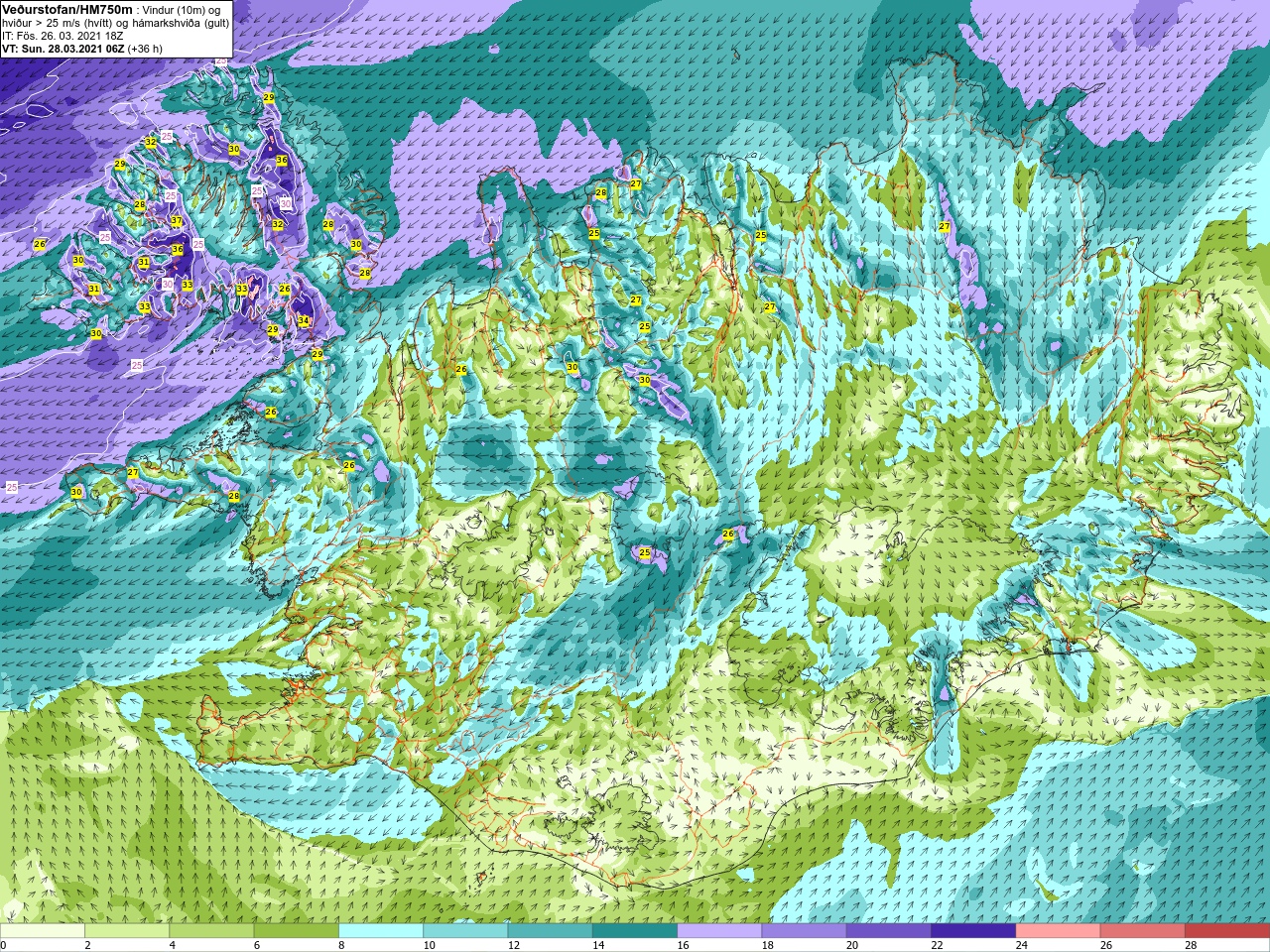The image size is (1270, 952).
Task: Click the legend tick label 8
Action: (x=341, y=945)
